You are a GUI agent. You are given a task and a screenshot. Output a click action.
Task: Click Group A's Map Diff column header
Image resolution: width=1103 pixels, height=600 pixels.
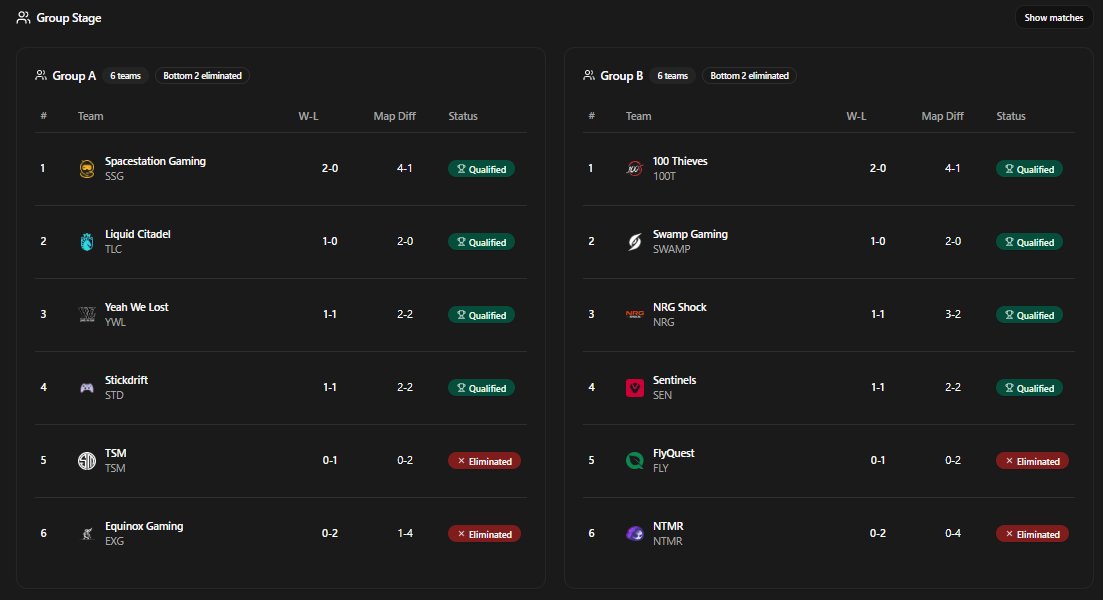click(x=395, y=116)
